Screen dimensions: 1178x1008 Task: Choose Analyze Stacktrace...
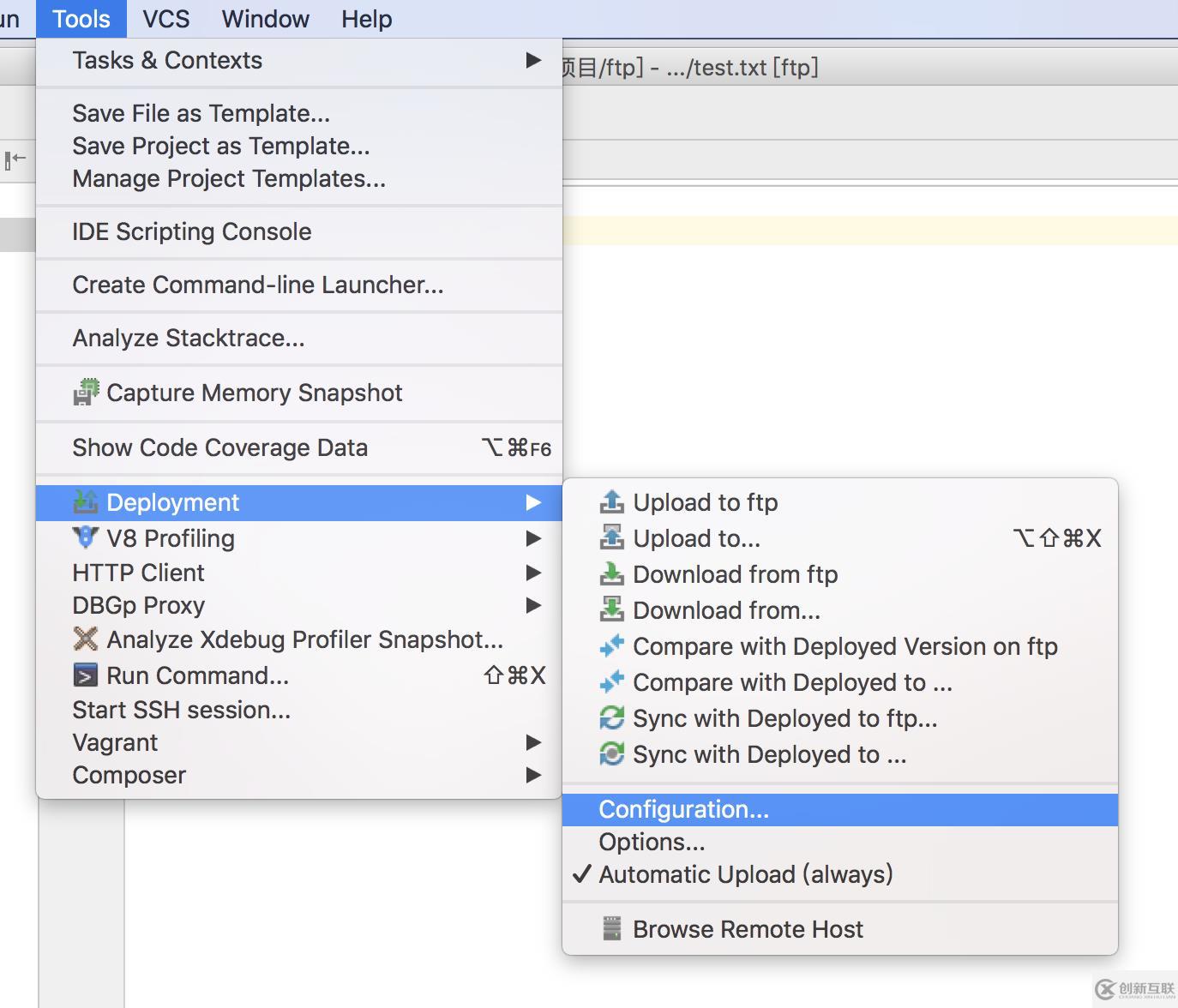[x=299, y=338]
